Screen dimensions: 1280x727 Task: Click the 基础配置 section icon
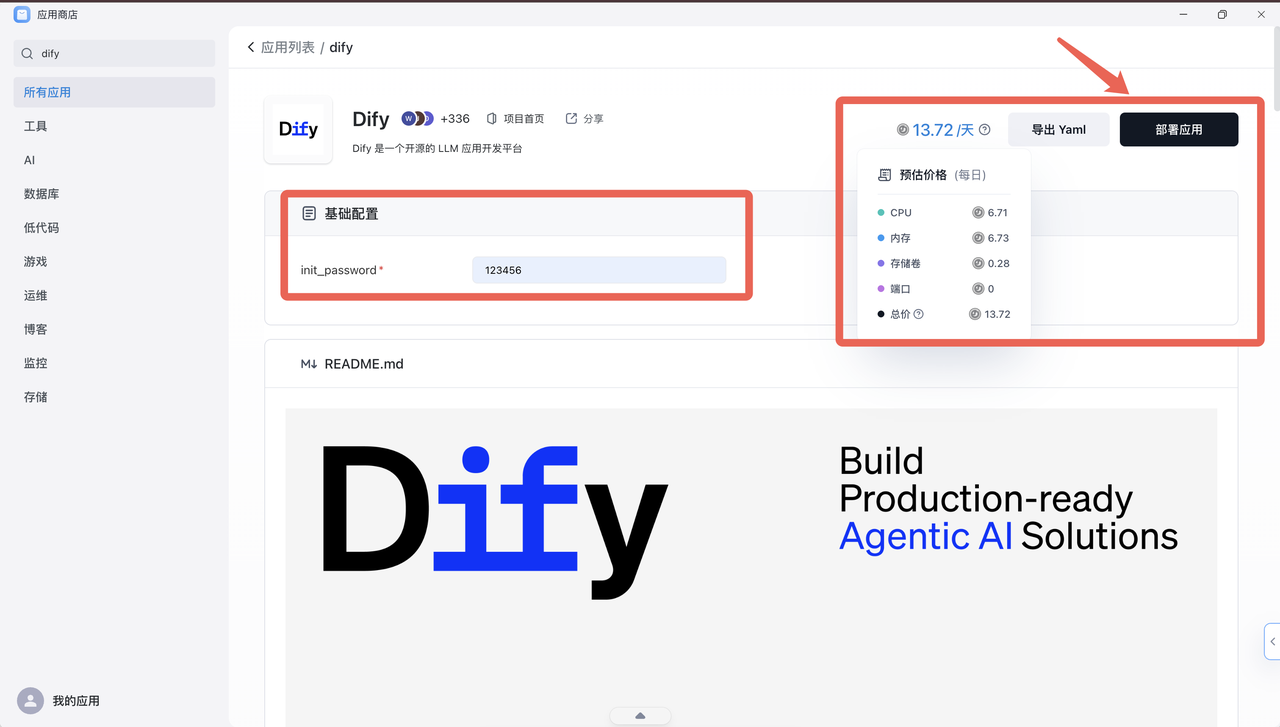click(309, 213)
